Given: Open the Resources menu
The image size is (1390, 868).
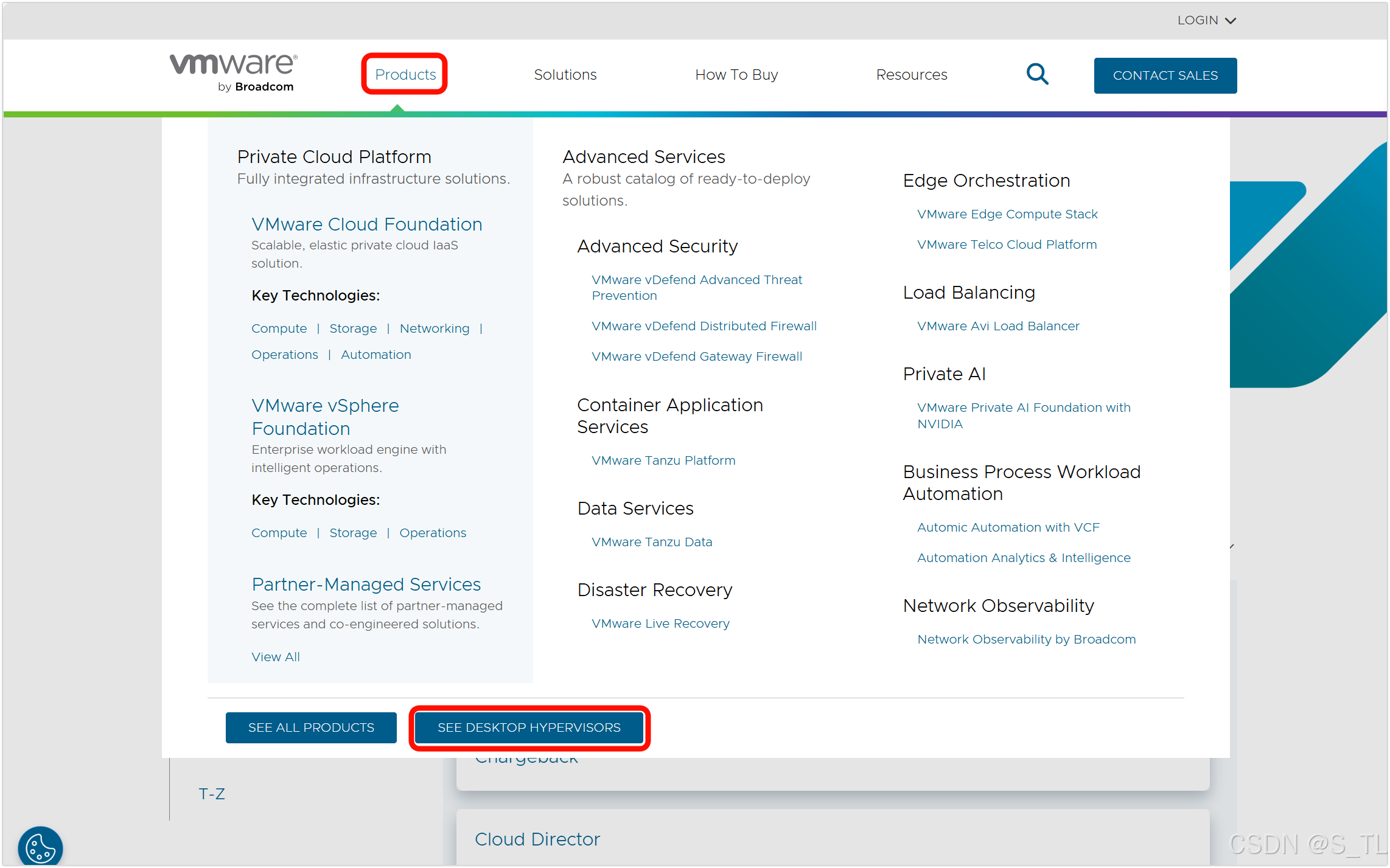Looking at the screenshot, I should point(911,74).
